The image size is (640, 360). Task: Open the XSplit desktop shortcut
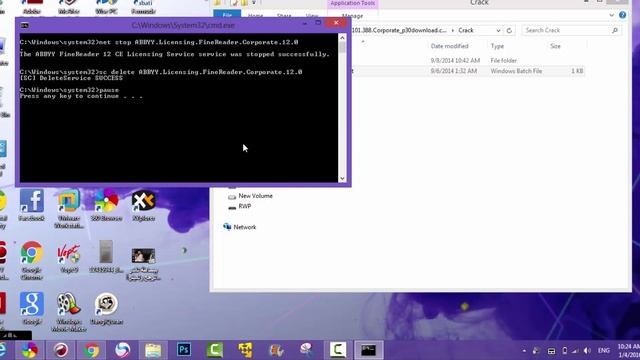143,205
